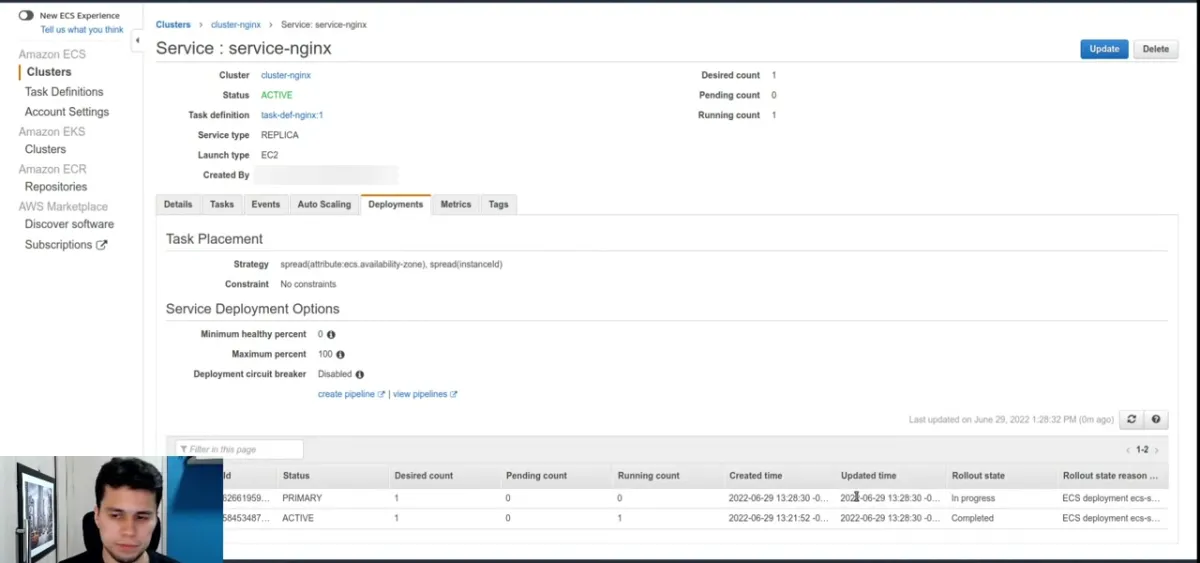1200x563 pixels.
Task: Go to cluster-nginx breadcrumb
Action: pos(234,25)
